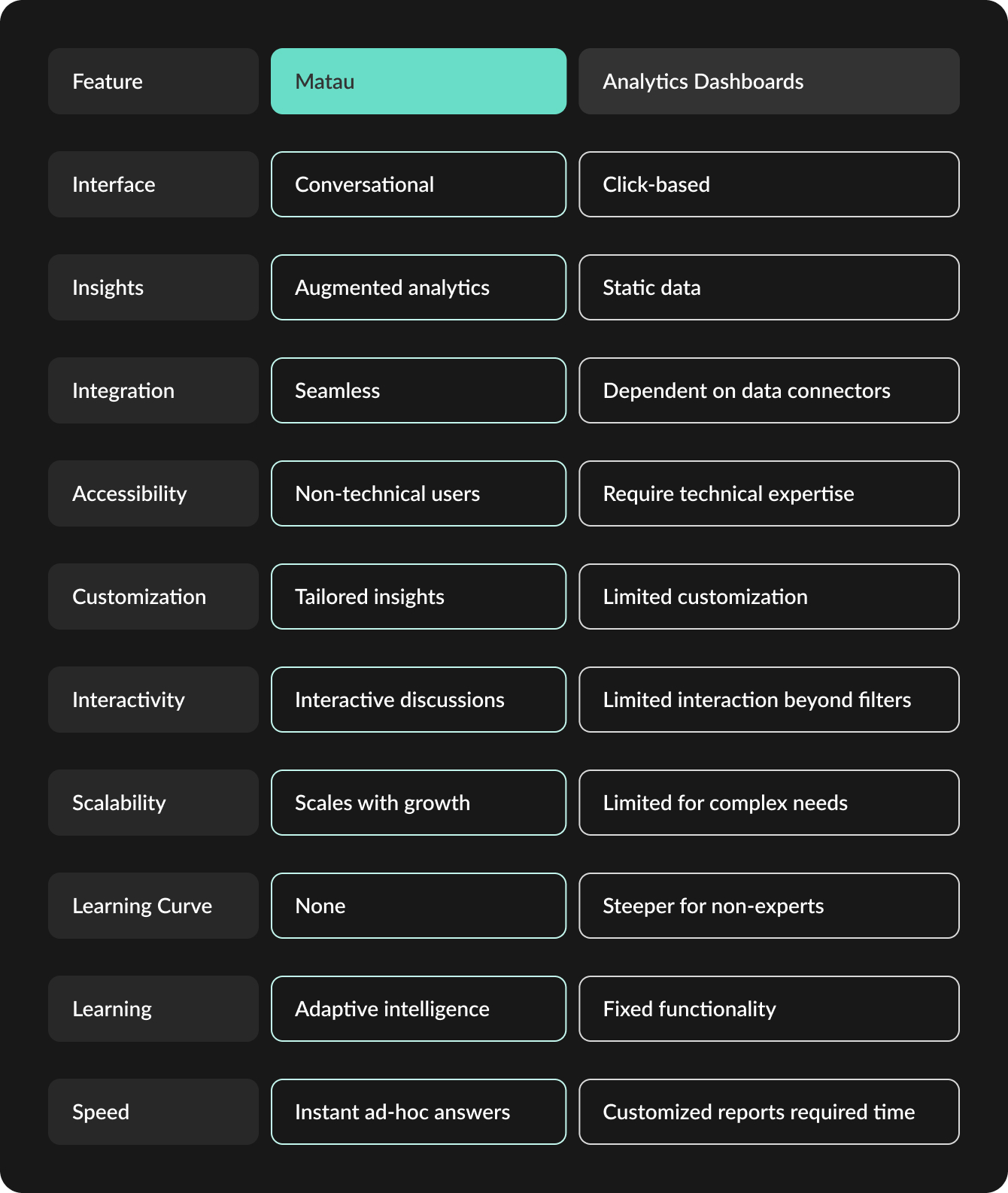Click Limited interaction beyond filters cell
This screenshot has width=1008, height=1193.
[769, 700]
